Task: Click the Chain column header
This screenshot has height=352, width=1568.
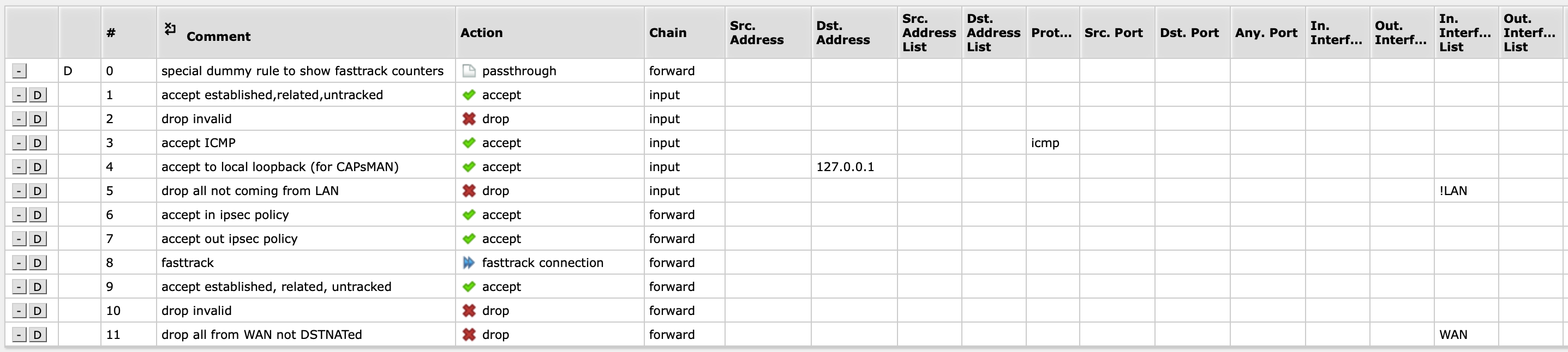Action: [668, 33]
